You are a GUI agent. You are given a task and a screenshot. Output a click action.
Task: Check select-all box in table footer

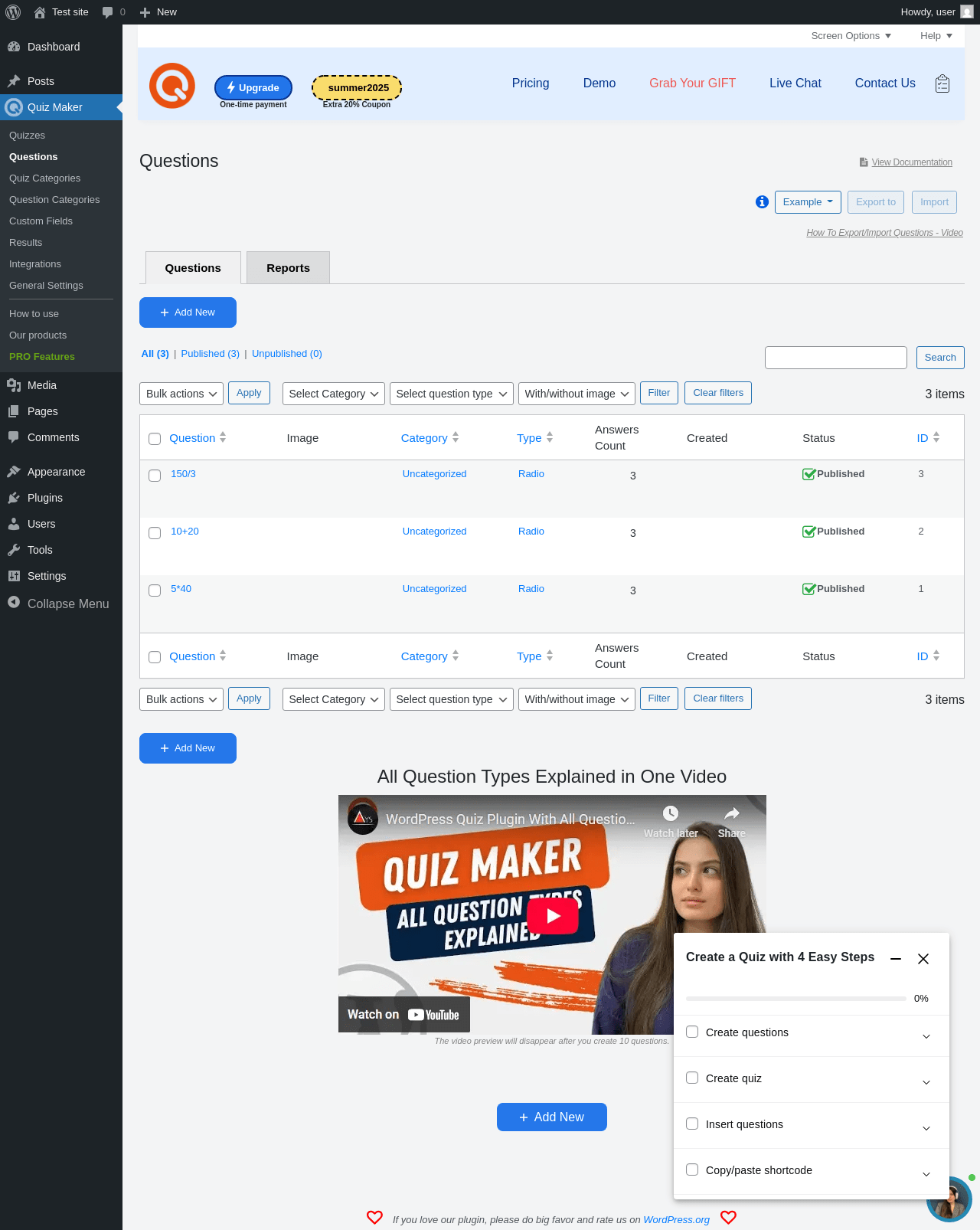point(155,657)
